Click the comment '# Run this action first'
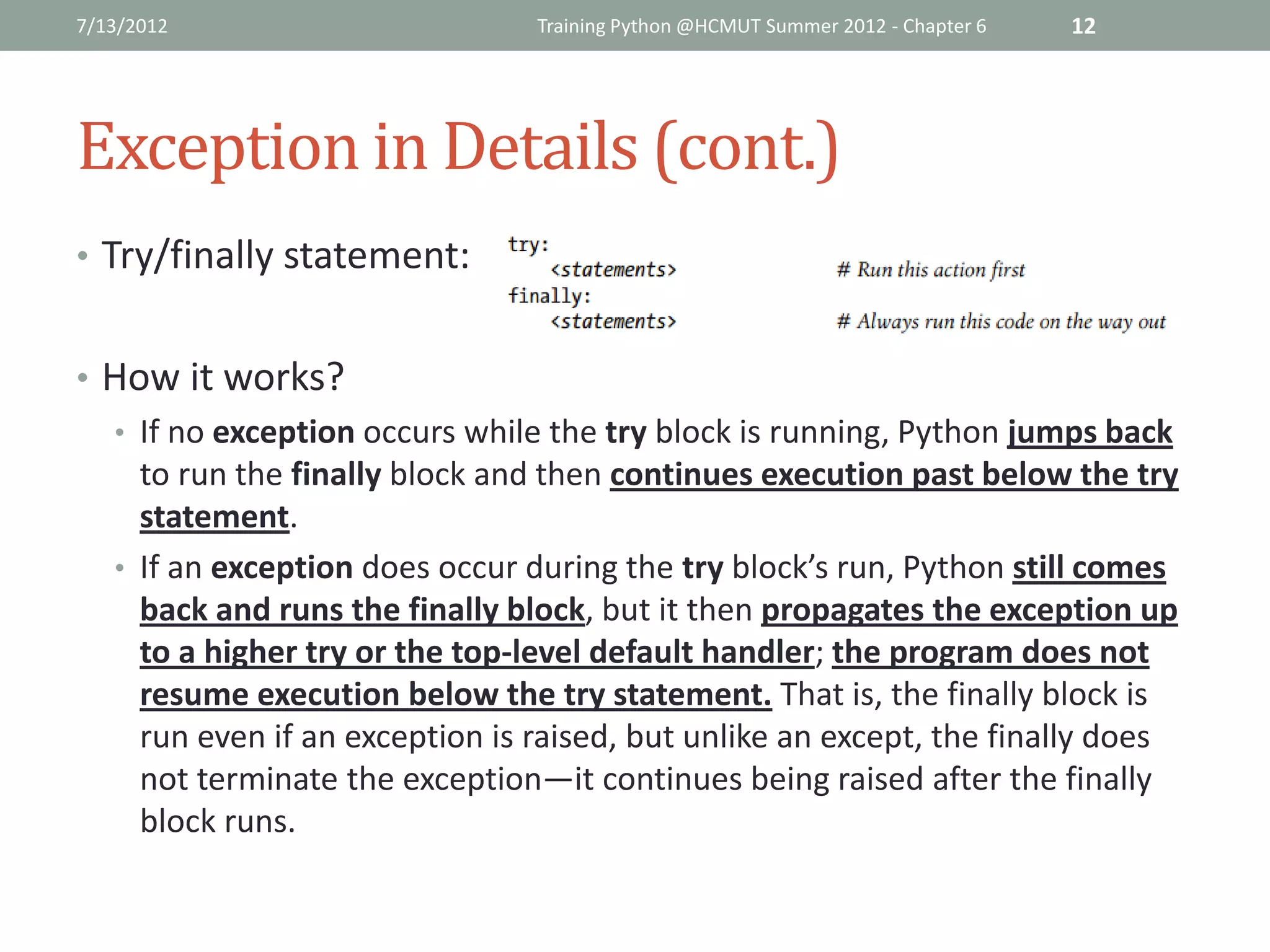Screen dimensions: 1270x952 (x=931, y=270)
